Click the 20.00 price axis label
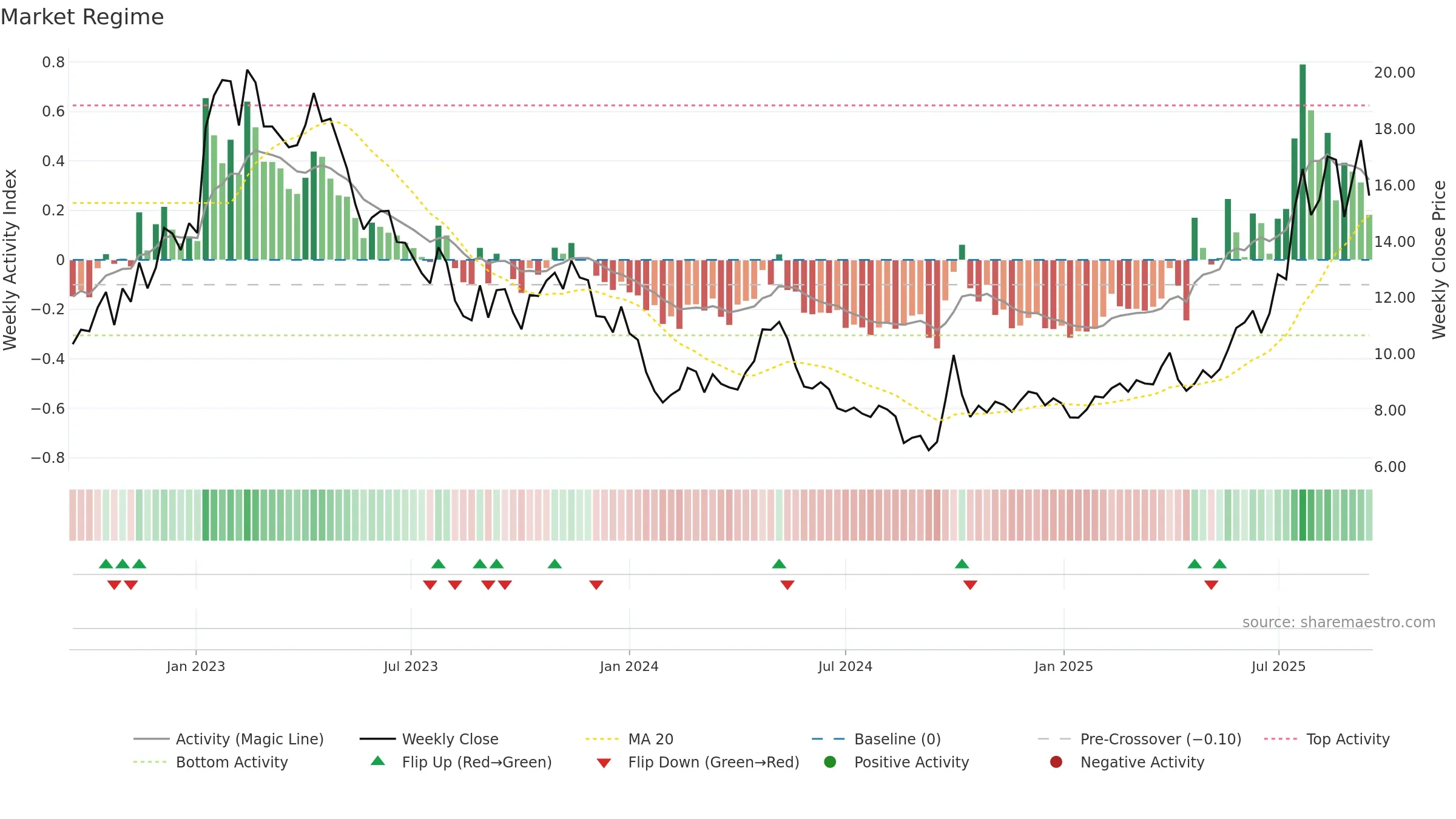This screenshot has width=1456, height=819. pyautogui.click(x=1395, y=72)
